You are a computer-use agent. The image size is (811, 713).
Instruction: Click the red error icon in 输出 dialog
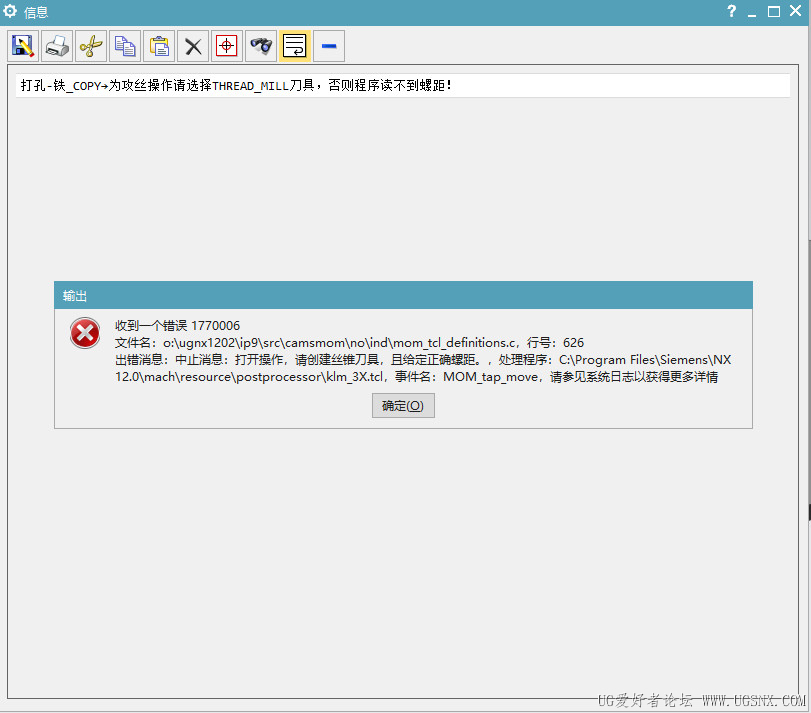point(85,332)
